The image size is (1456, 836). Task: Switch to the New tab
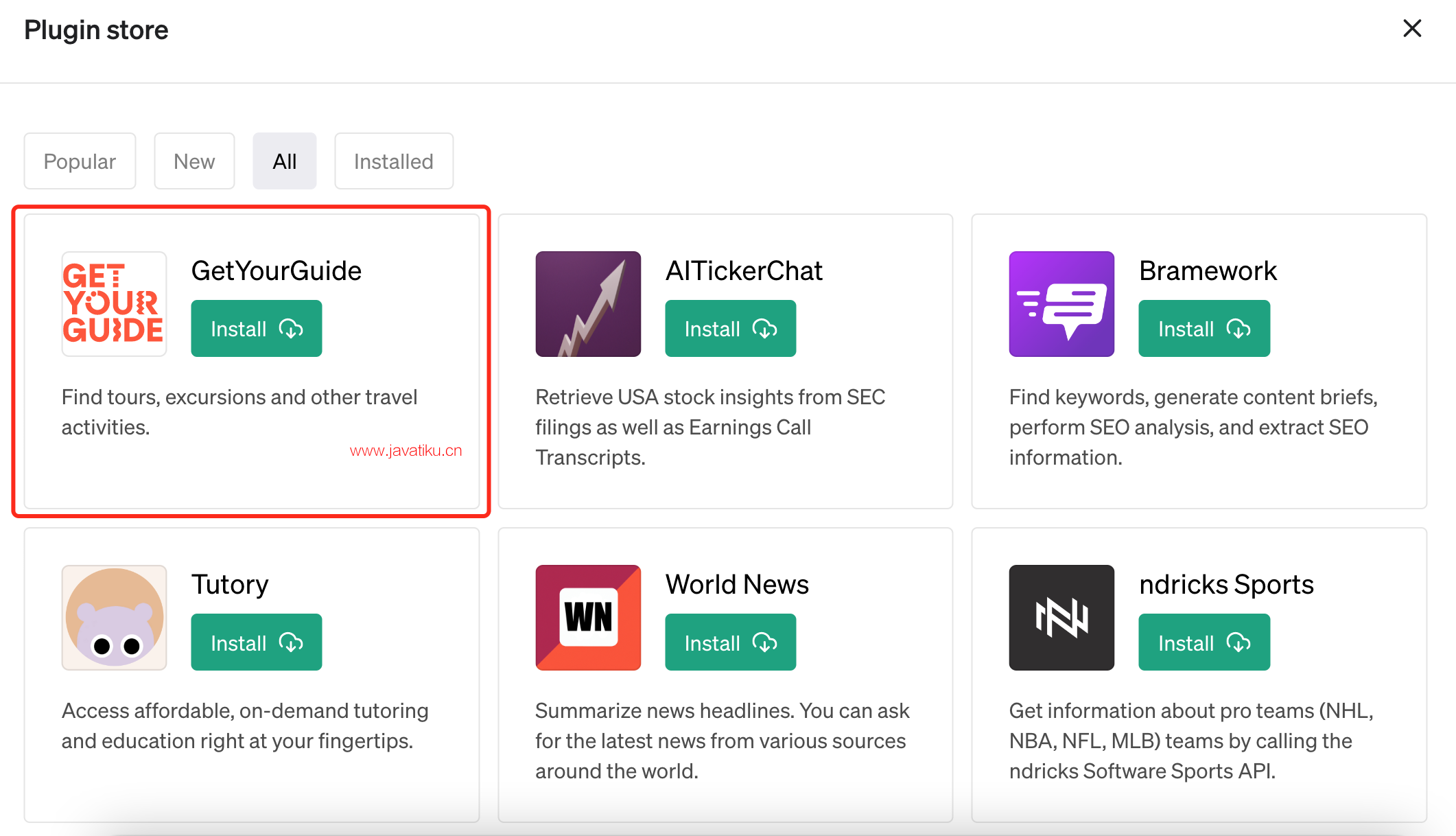(x=194, y=161)
